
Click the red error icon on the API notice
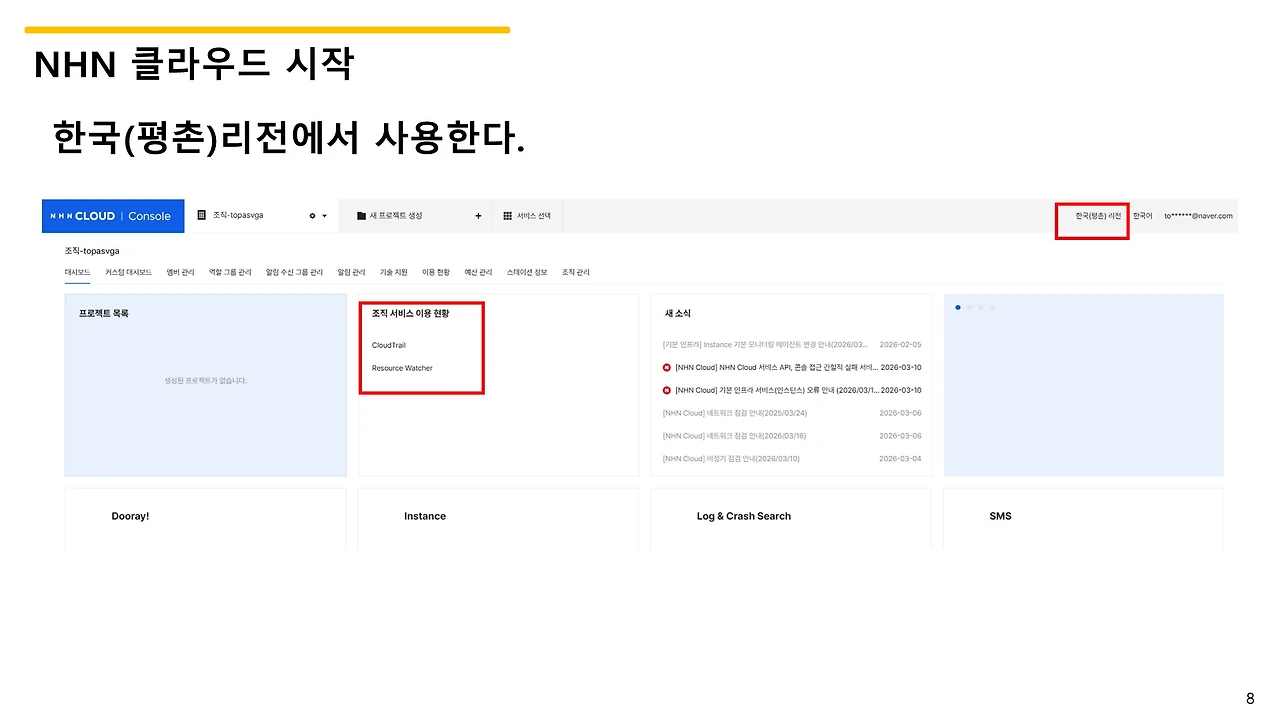point(668,367)
